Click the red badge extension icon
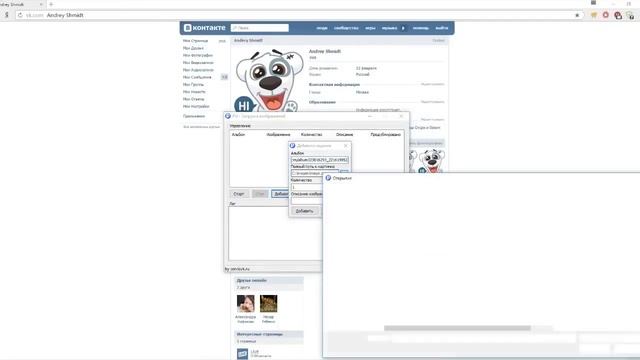This screenshot has width=640, height=360. [x=618, y=16]
